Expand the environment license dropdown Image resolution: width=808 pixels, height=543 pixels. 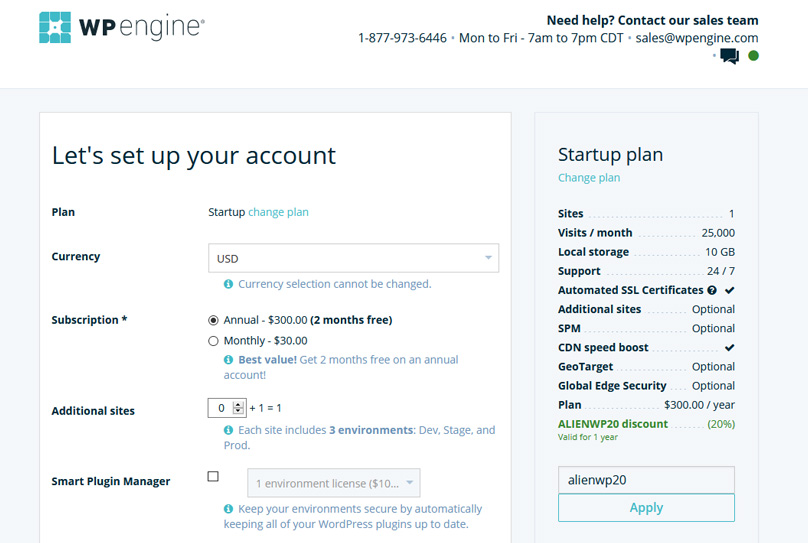(334, 483)
